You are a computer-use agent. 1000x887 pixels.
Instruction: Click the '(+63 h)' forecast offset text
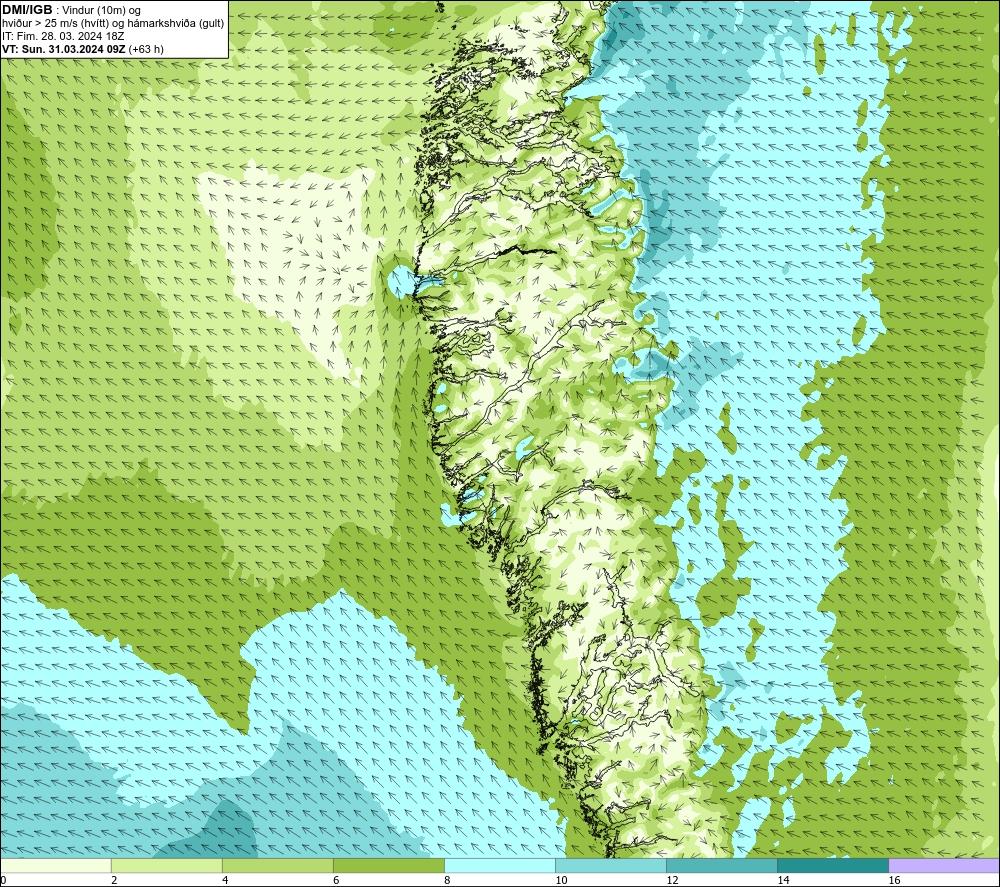(146, 49)
